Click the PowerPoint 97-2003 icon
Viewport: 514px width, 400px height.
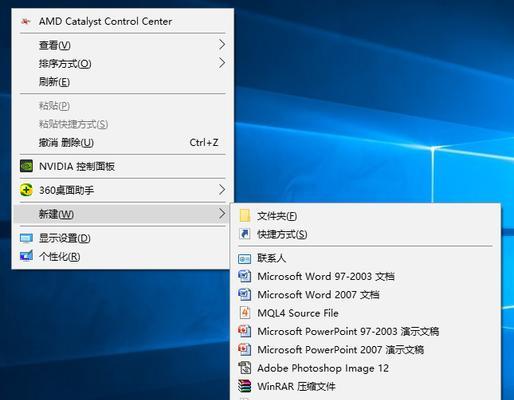(245, 331)
